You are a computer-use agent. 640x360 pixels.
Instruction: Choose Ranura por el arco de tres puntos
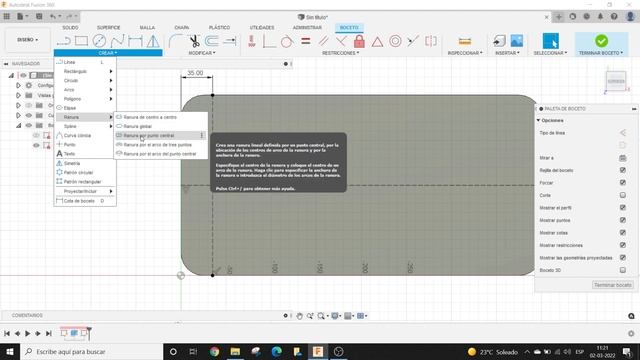(161, 145)
